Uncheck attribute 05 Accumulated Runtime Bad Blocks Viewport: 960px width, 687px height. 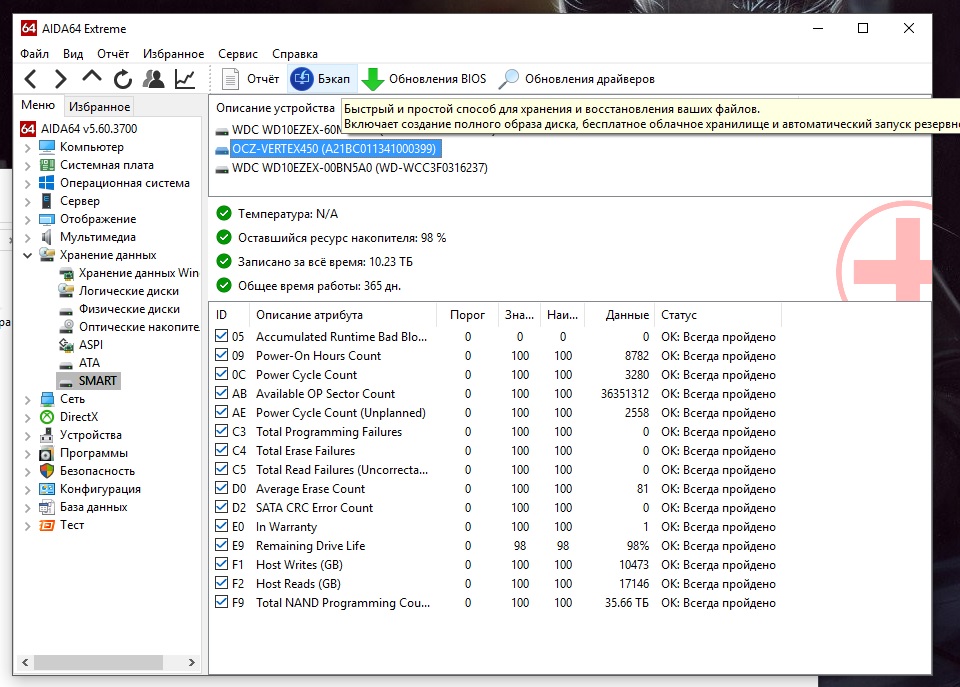[222, 336]
